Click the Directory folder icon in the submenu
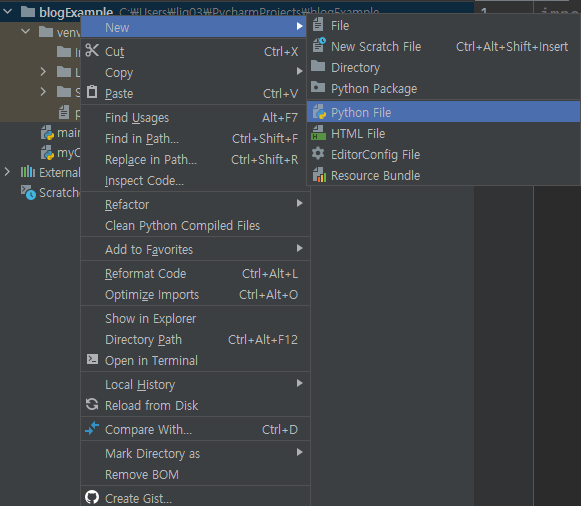Image resolution: width=581 pixels, height=506 pixels. coord(318,66)
